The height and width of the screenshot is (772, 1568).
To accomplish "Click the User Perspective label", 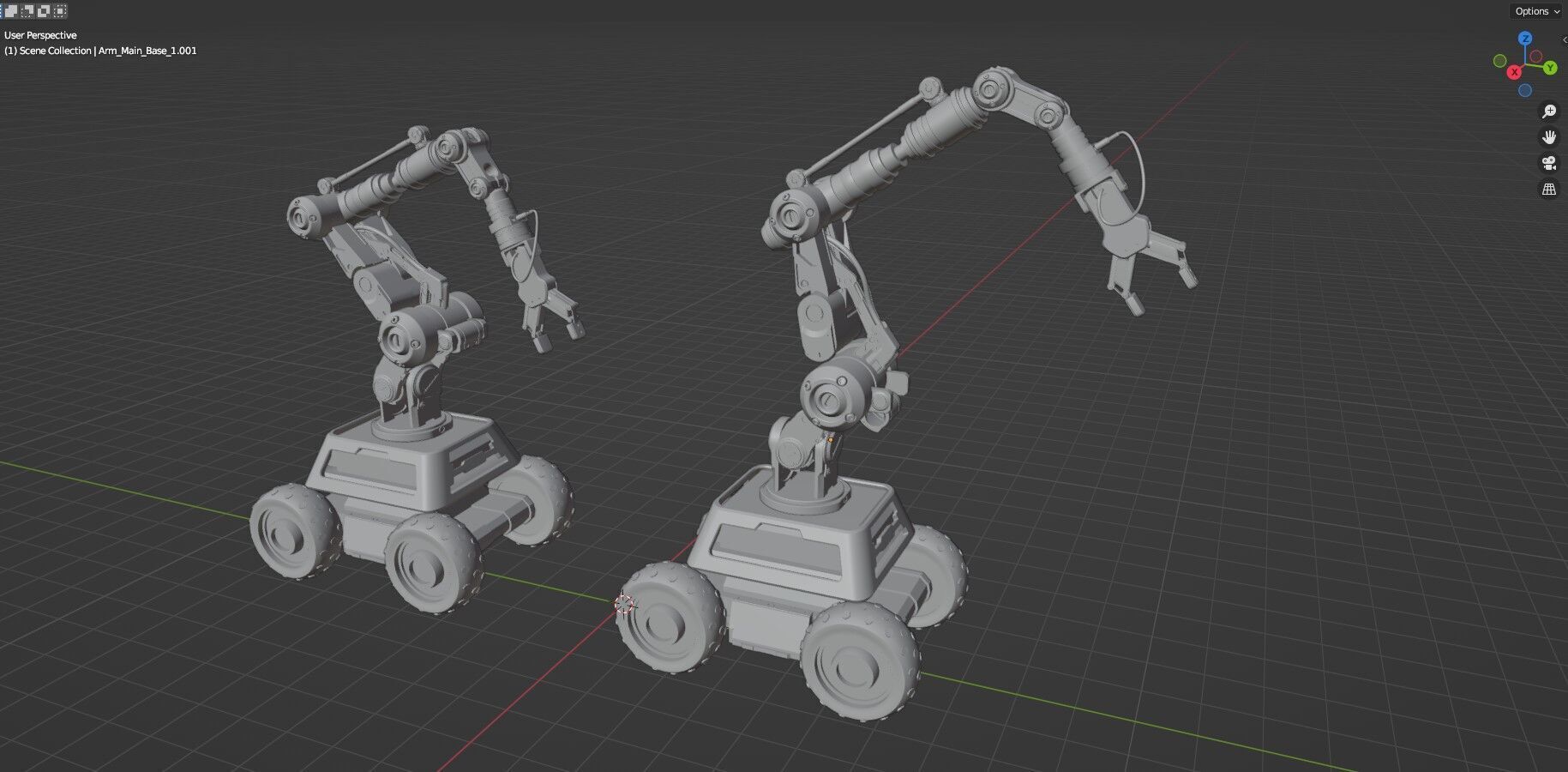I will click(40, 35).
